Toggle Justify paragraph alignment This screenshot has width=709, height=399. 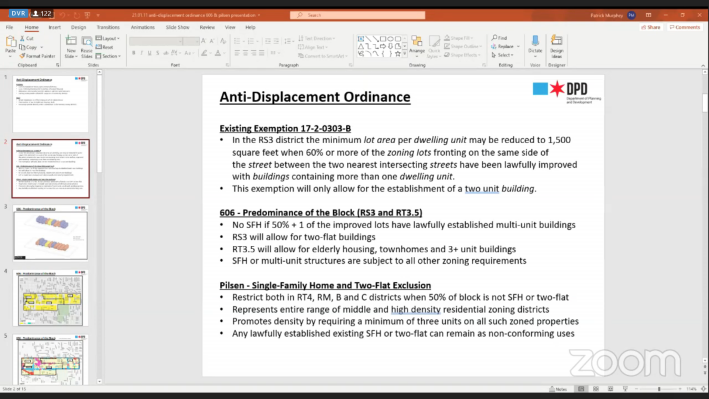coord(261,53)
